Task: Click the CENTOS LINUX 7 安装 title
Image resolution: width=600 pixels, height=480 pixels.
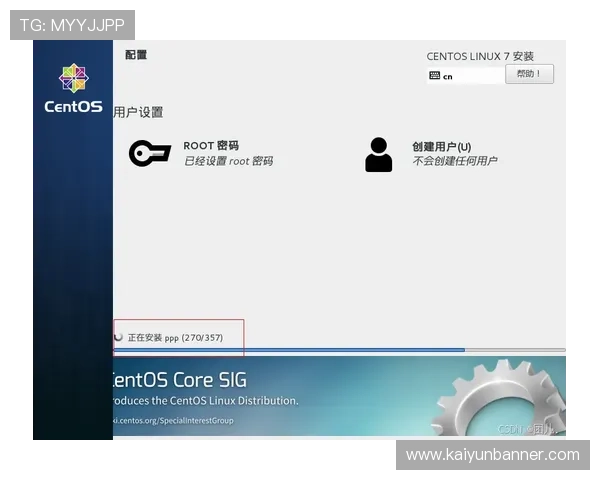Action: (x=480, y=57)
